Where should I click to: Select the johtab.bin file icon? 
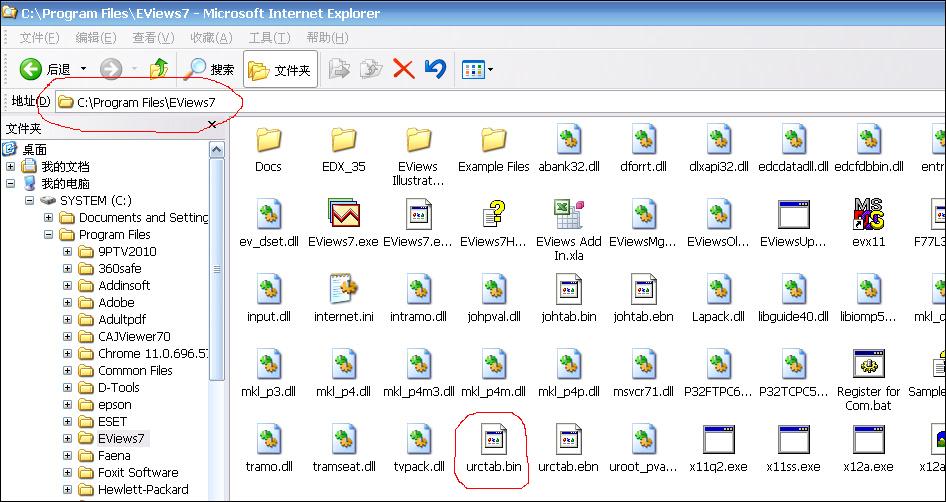tap(569, 290)
